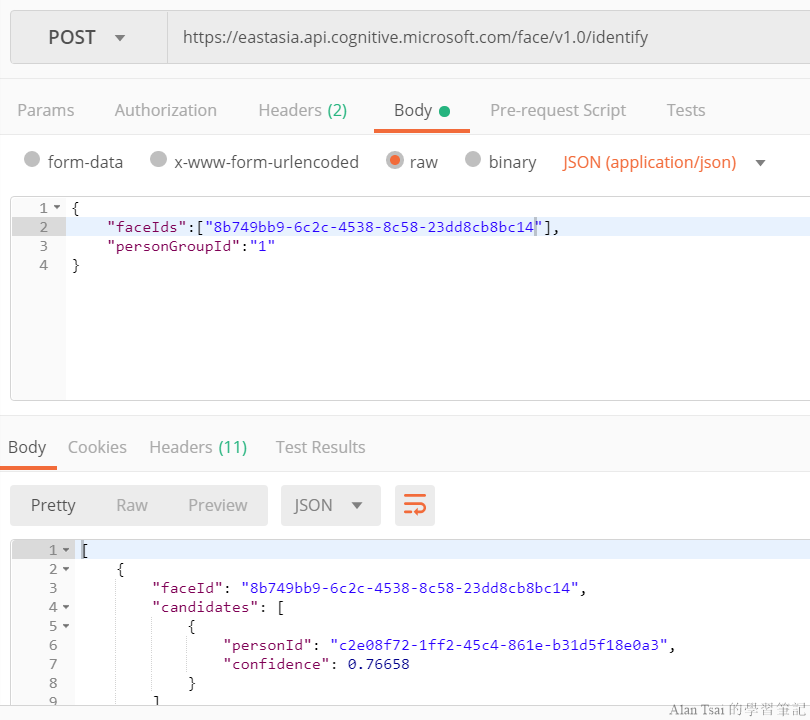Select x-www-form-urlencoded body type
This screenshot has height=720, width=810.
[x=158, y=160]
